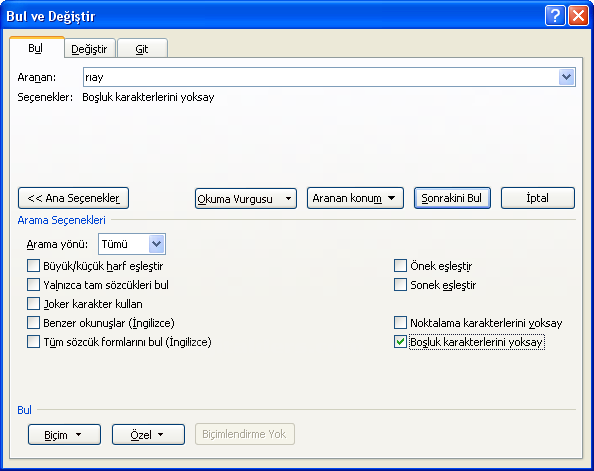Expand the Arama yönü combo box

[x=156, y=244]
